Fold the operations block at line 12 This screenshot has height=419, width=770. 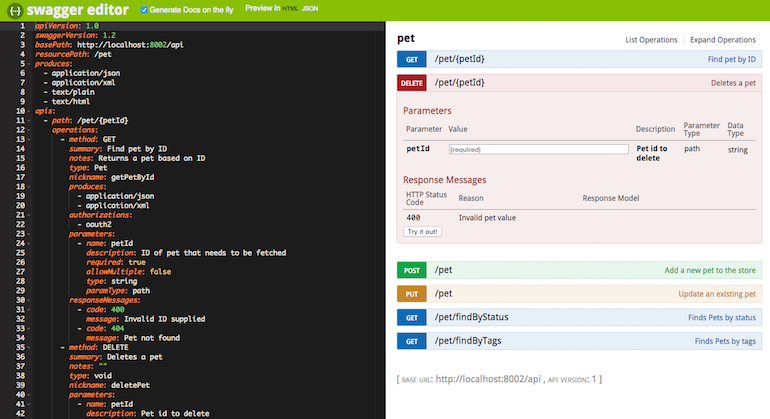29,130
